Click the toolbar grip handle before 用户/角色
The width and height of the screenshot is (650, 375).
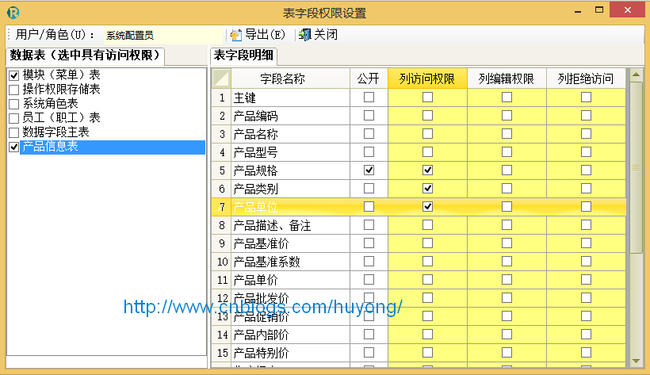(9, 35)
